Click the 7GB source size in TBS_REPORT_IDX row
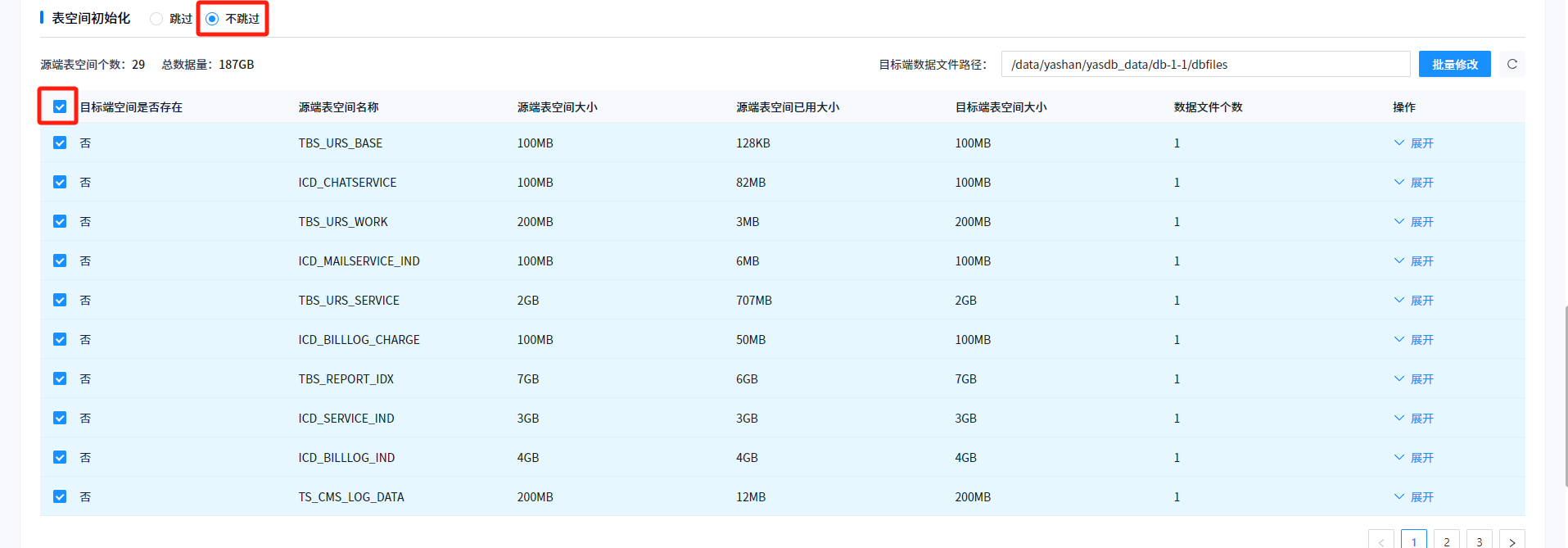This screenshot has height=548, width=1568. tap(528, 379)
